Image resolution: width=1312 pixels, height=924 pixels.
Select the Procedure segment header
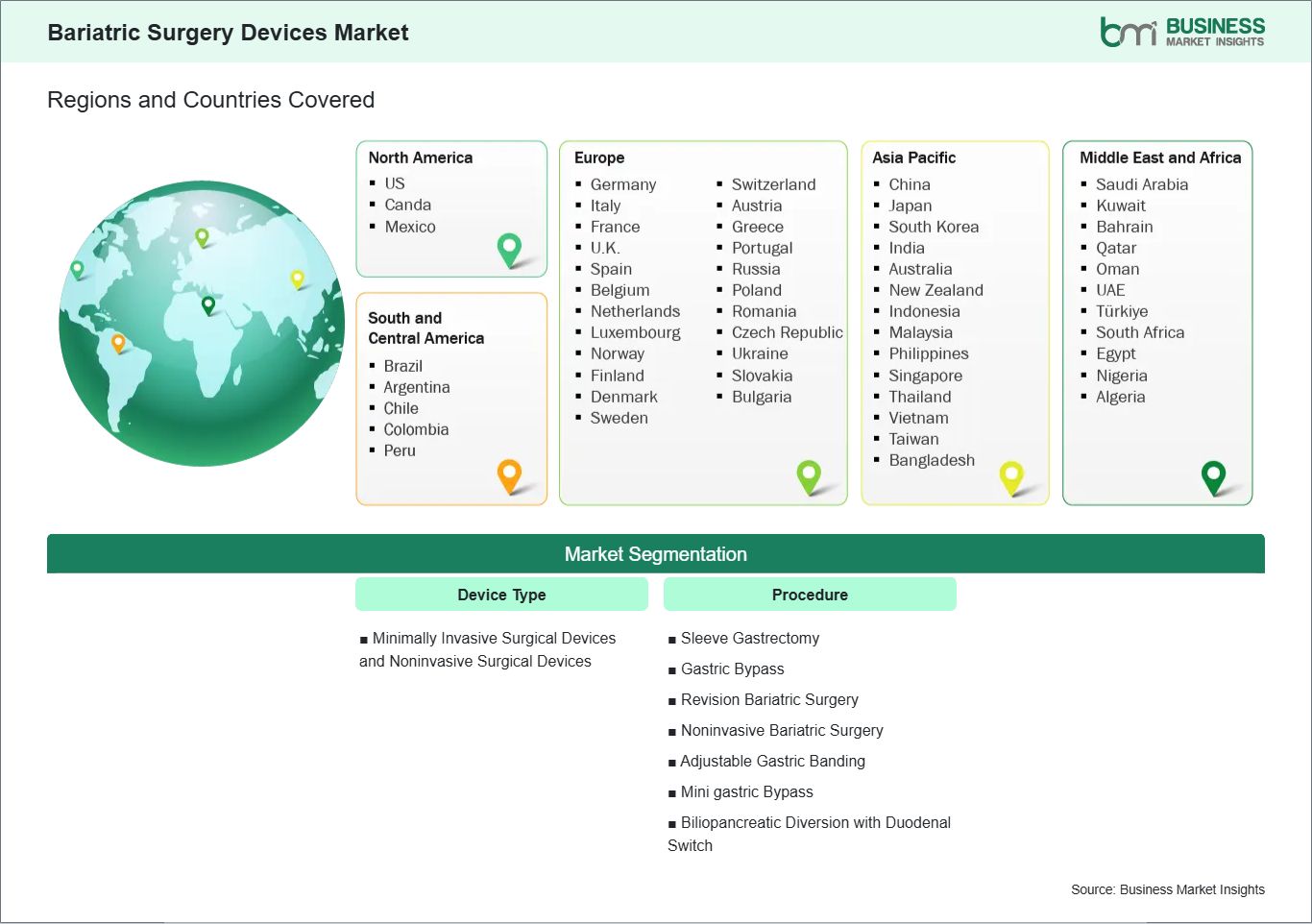810,595
